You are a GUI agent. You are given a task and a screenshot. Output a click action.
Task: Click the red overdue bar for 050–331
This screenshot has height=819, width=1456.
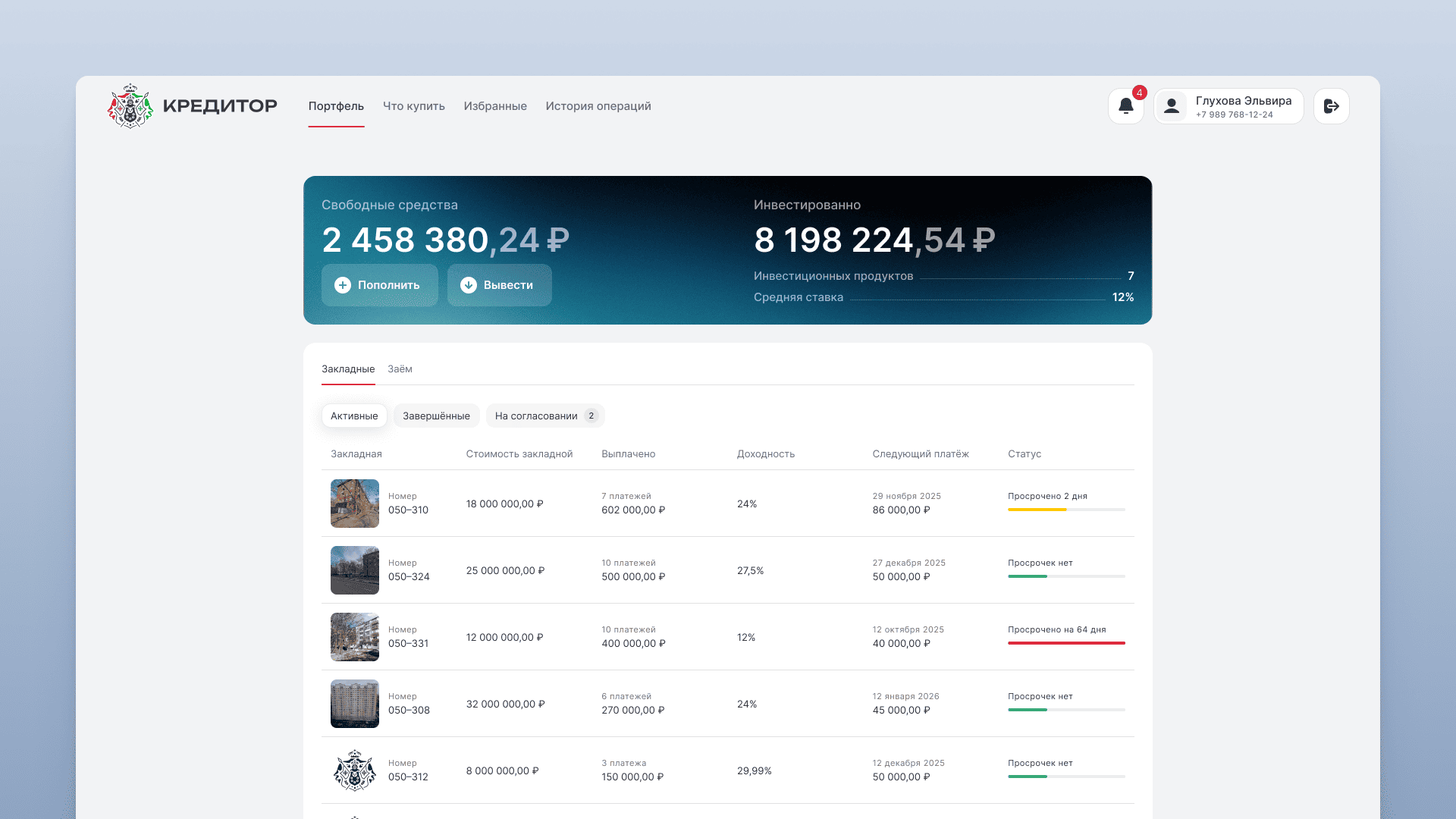[x=1065, y=643]
